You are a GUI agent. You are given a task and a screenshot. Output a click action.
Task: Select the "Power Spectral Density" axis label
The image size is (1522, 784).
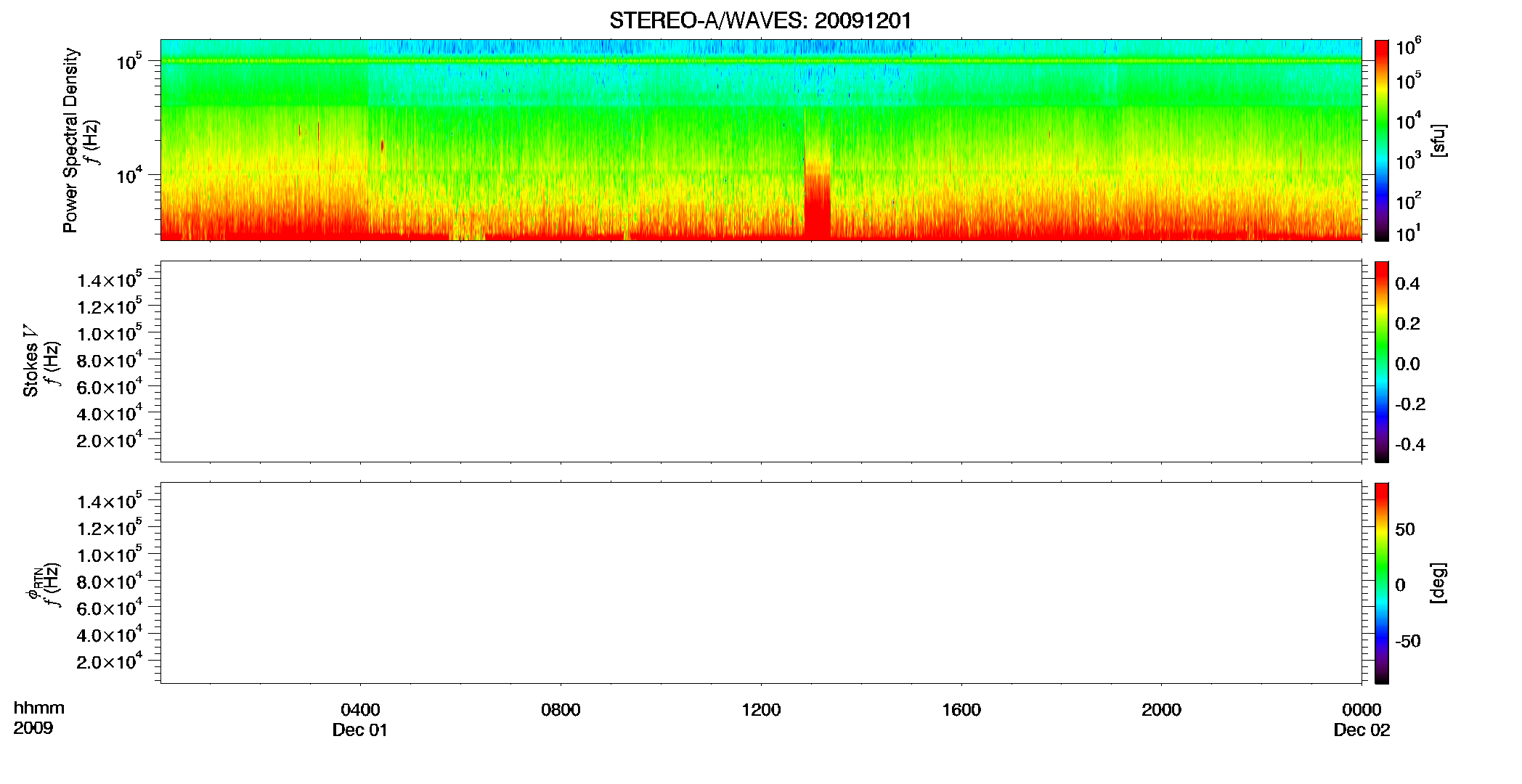click(x=70, y=140)
